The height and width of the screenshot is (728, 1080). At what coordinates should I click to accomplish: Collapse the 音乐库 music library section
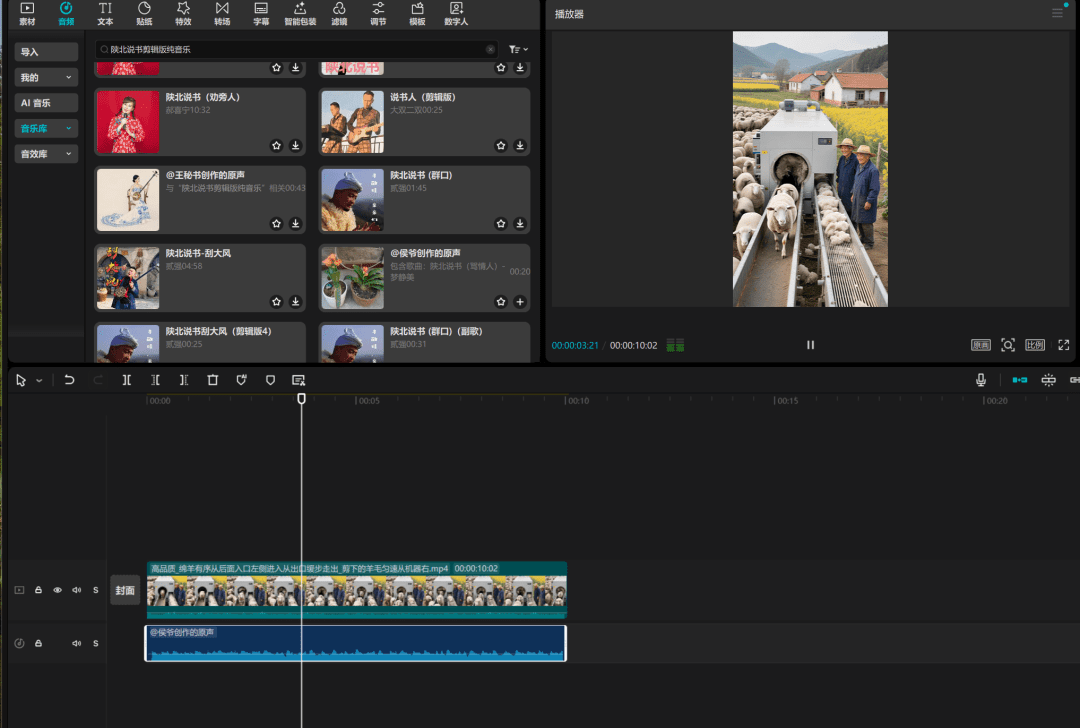pyautogui.click(x=46, y=128)
